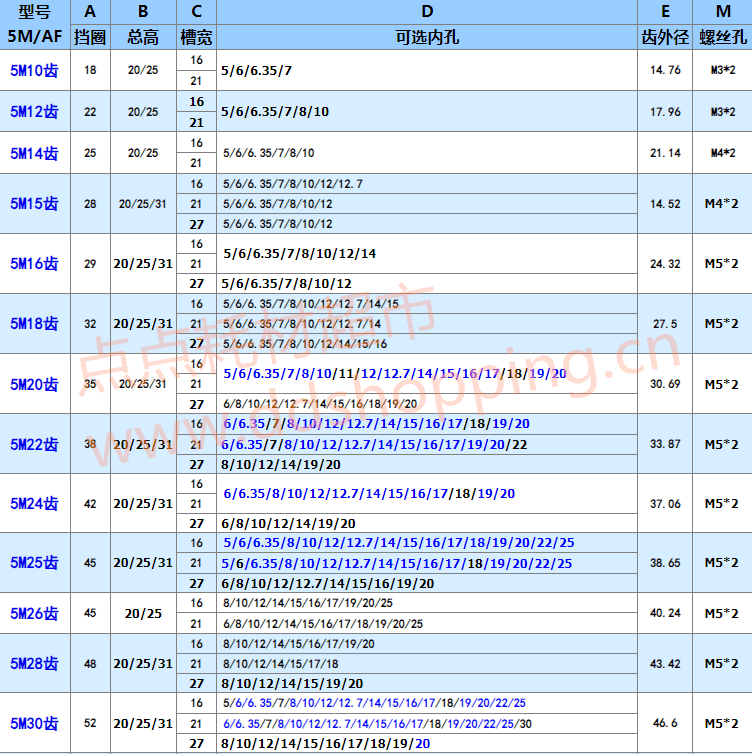Click flange value 28 in 5M15齿 row
Viewport: 752px width, 754px height.
pos(90,204)
